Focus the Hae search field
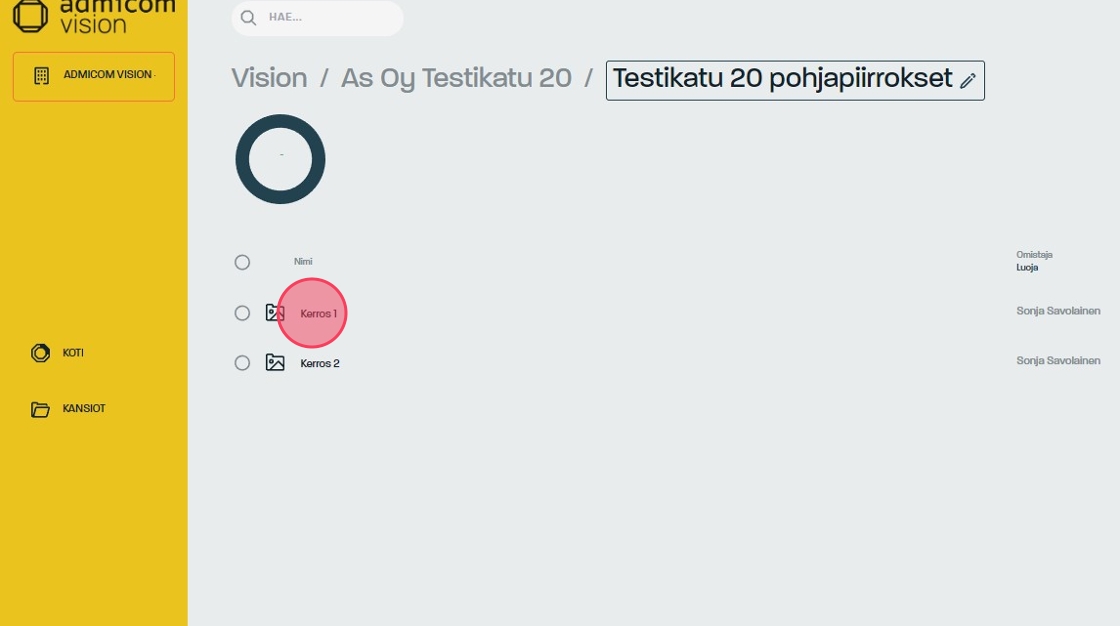Screen dimensions: 1120x626 (x=330, y=18)
